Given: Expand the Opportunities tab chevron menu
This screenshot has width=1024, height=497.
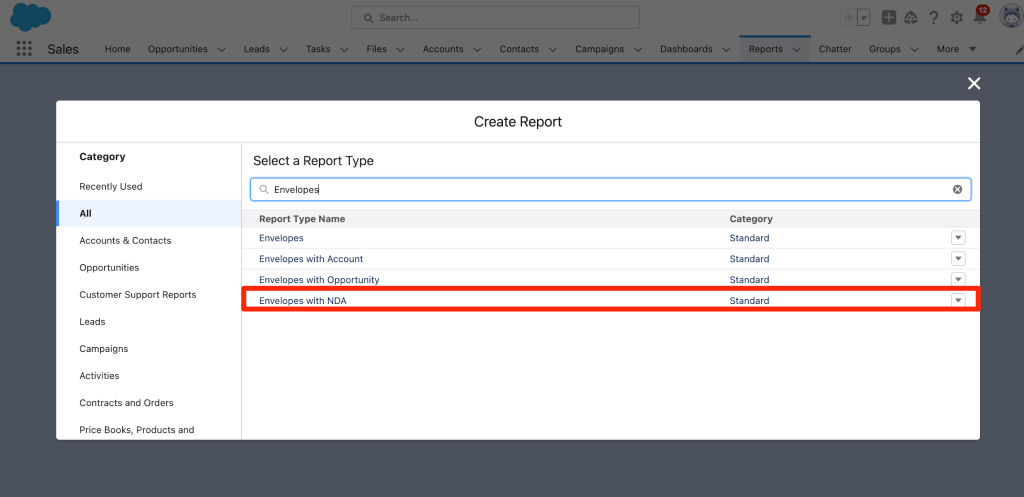Looking at the screenshot, I should [221, 49].
